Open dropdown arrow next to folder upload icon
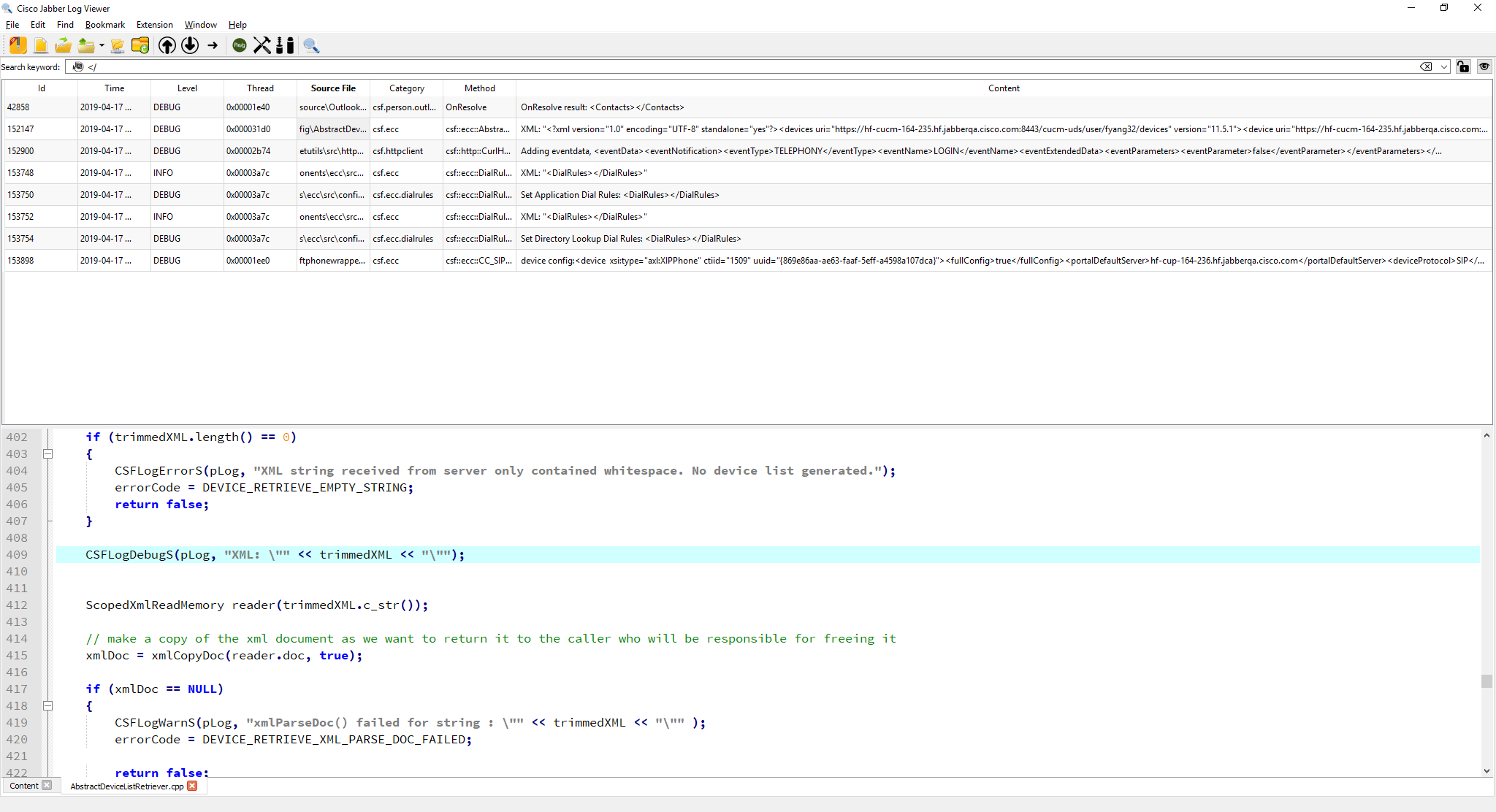This screenshot has width=1496, height=812. coord(102,45)
